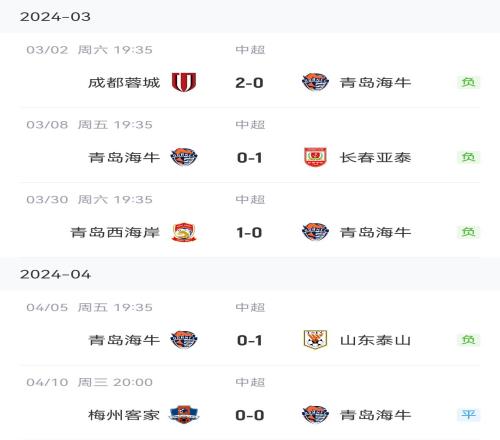Open 青岛海牛 logo in the 03/02 match
Screen dimensions: 500x440
tap(315, 82)
